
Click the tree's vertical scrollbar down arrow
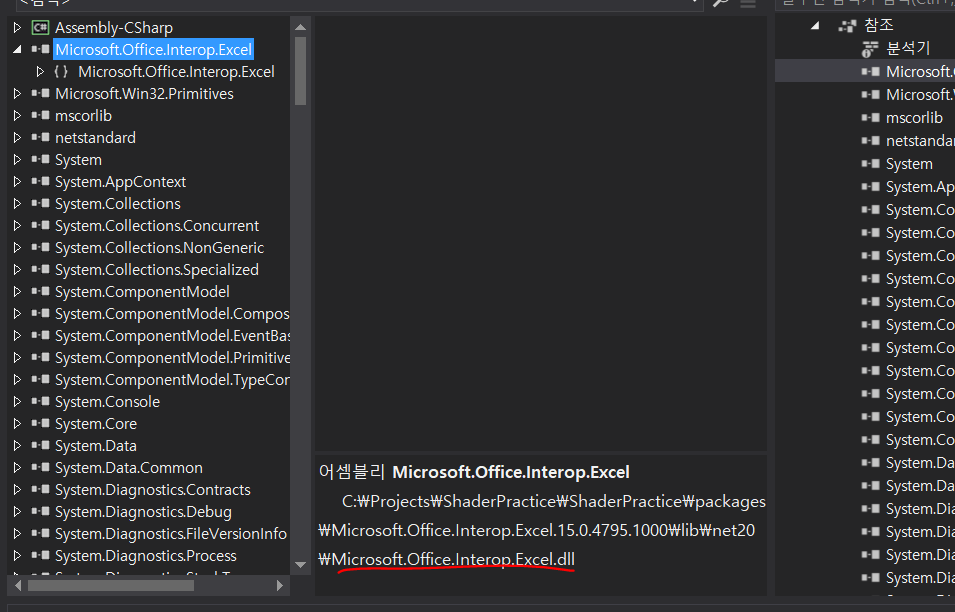300,565
